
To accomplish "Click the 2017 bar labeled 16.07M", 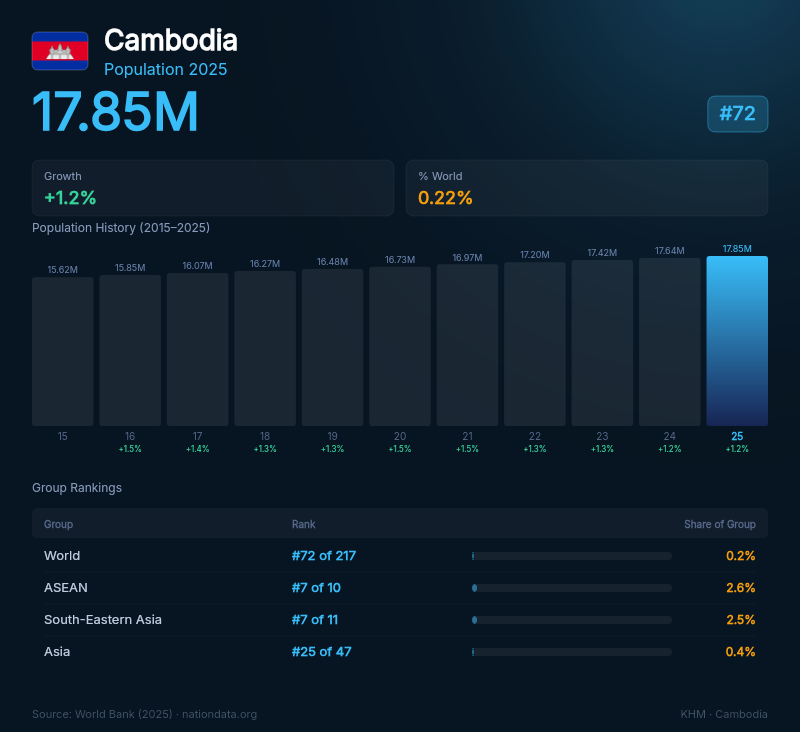I will pyautogui.click(x=197, y=349).
